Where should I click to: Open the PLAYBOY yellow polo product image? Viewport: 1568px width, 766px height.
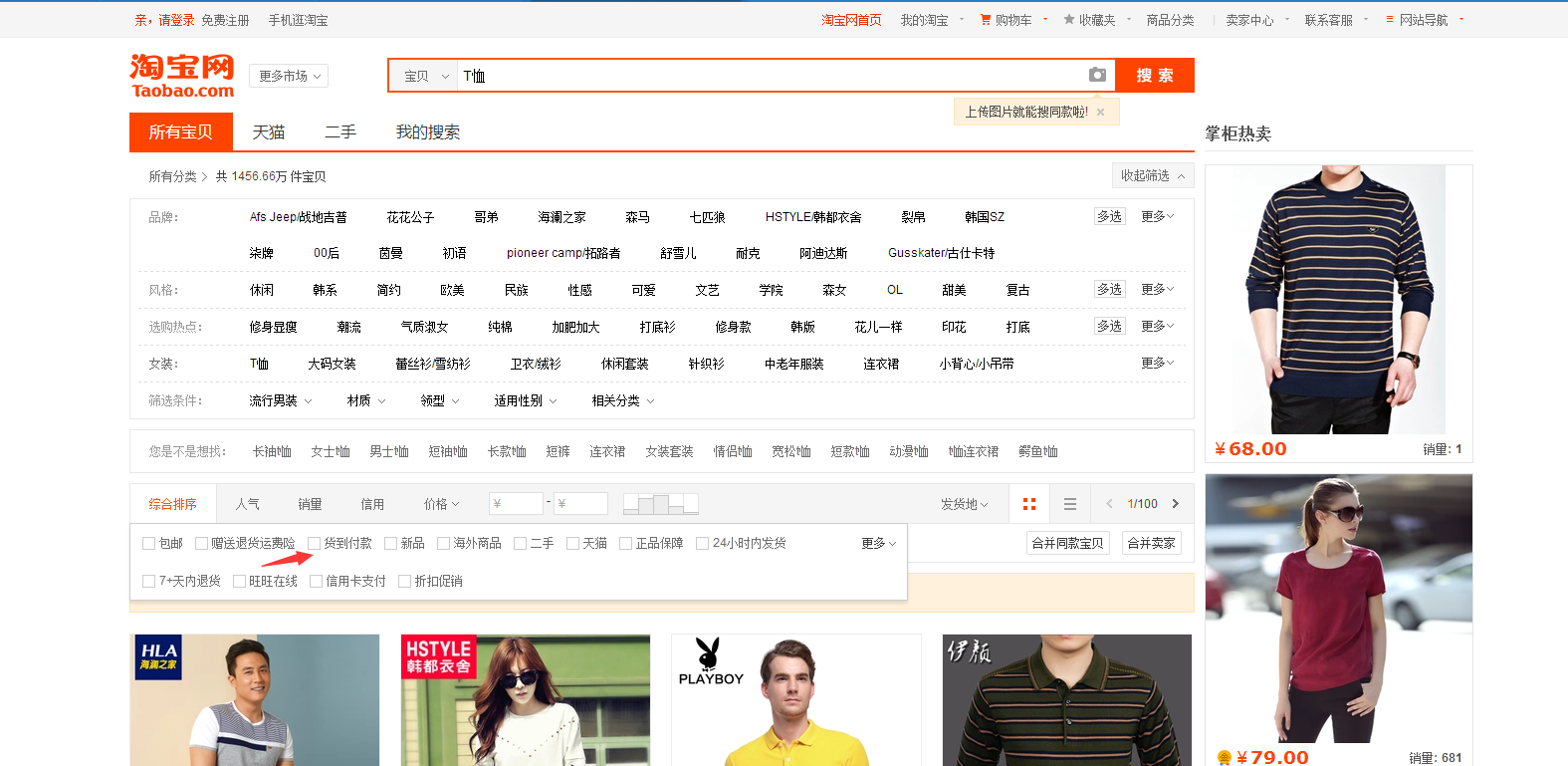click(796, 700)
